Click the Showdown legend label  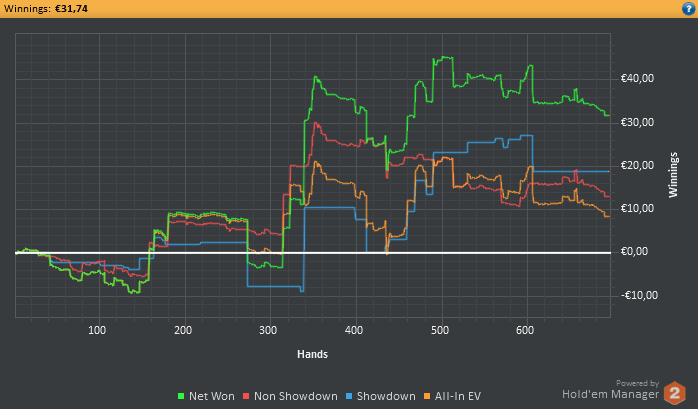386,396
